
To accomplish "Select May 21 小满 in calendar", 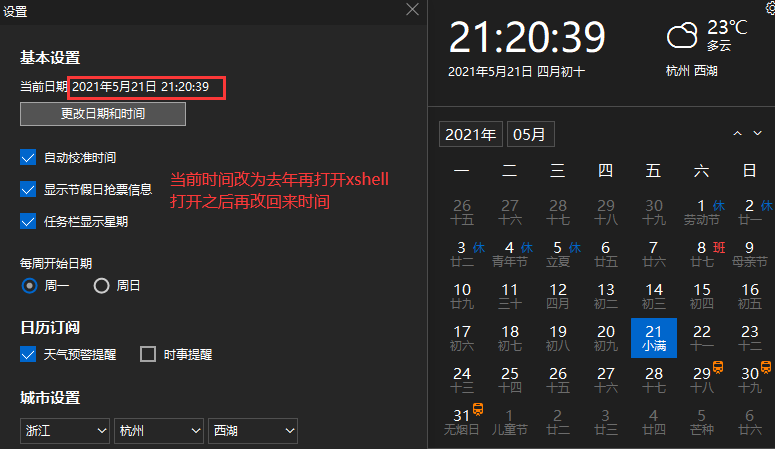I will 653,338.
